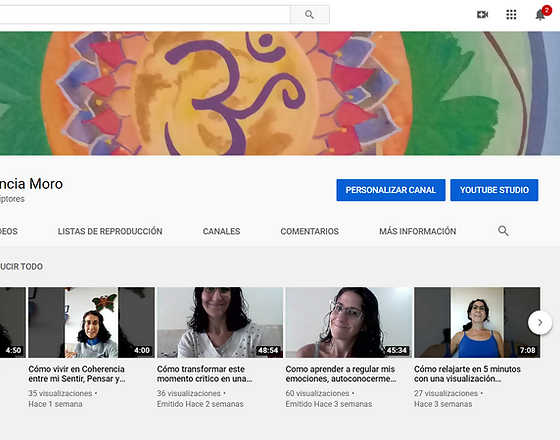Viewport: 560px width, 440px height.
Task: Open title Cómo relajarte en 5 minutos
Action: [x=467, y=374]
